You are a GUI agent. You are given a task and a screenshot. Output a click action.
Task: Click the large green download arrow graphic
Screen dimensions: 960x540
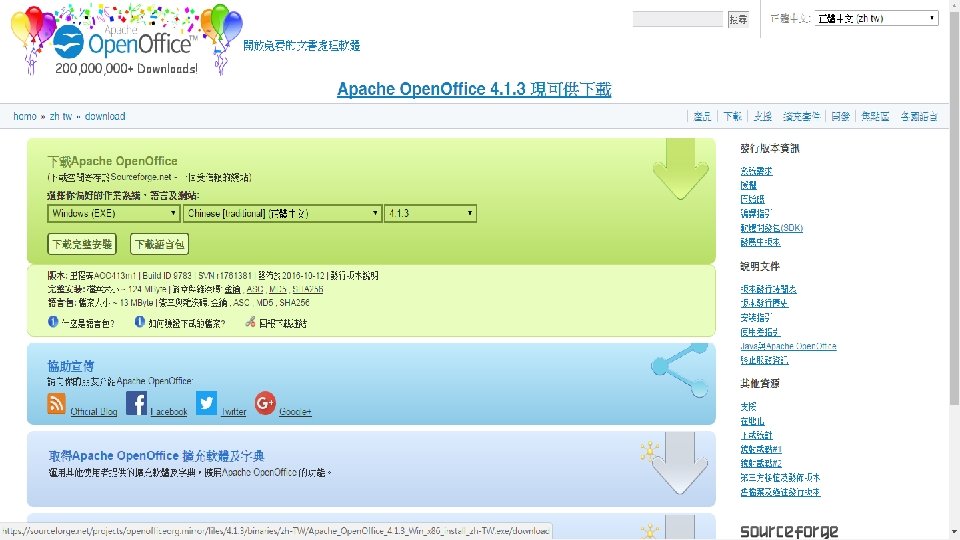tap(680, 170)
